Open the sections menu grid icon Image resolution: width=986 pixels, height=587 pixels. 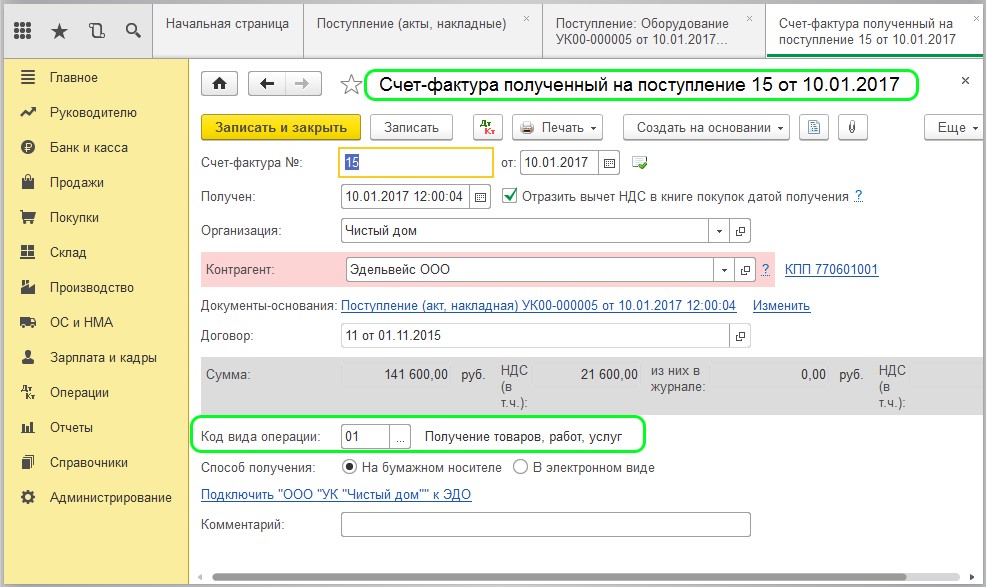click(23, 30)
